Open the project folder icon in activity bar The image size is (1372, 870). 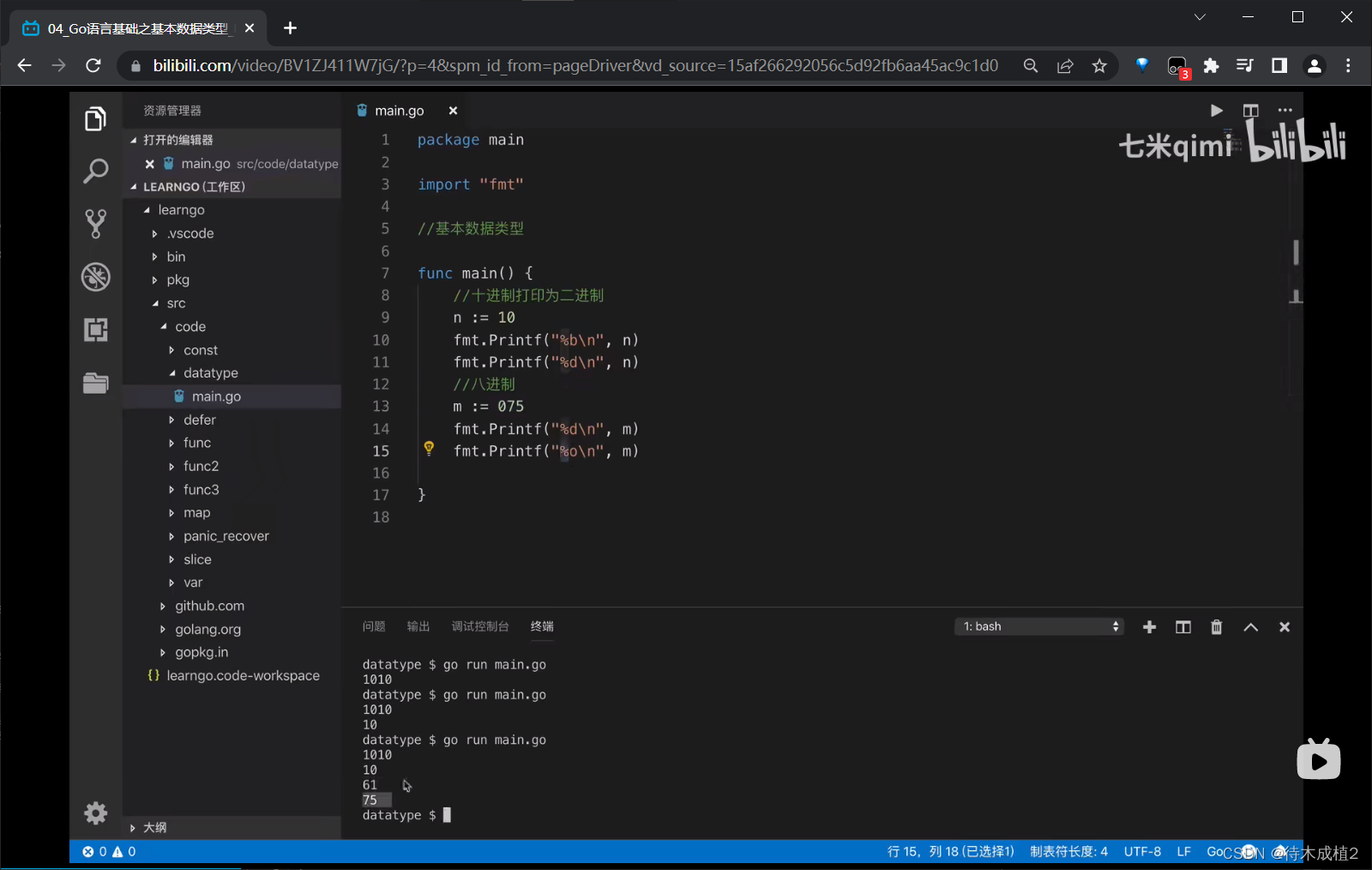(x=95, y=383)
